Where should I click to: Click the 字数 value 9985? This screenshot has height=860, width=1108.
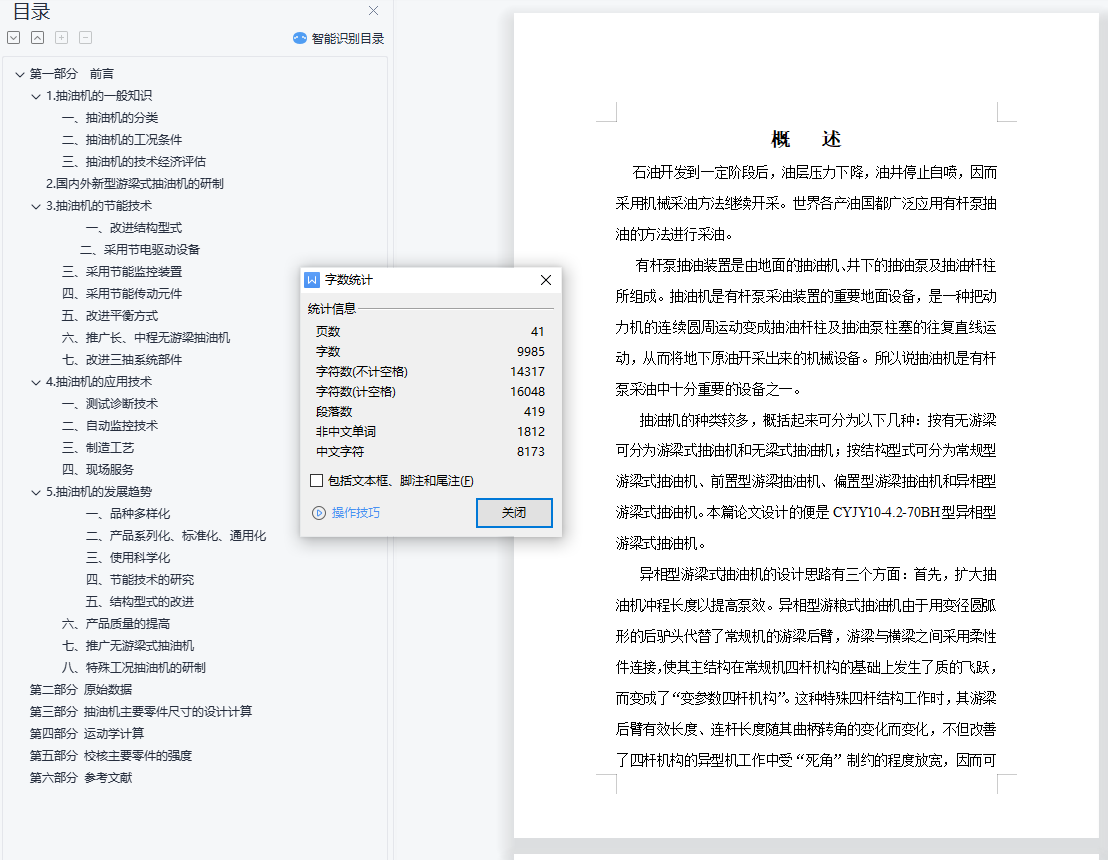point(531,351)
